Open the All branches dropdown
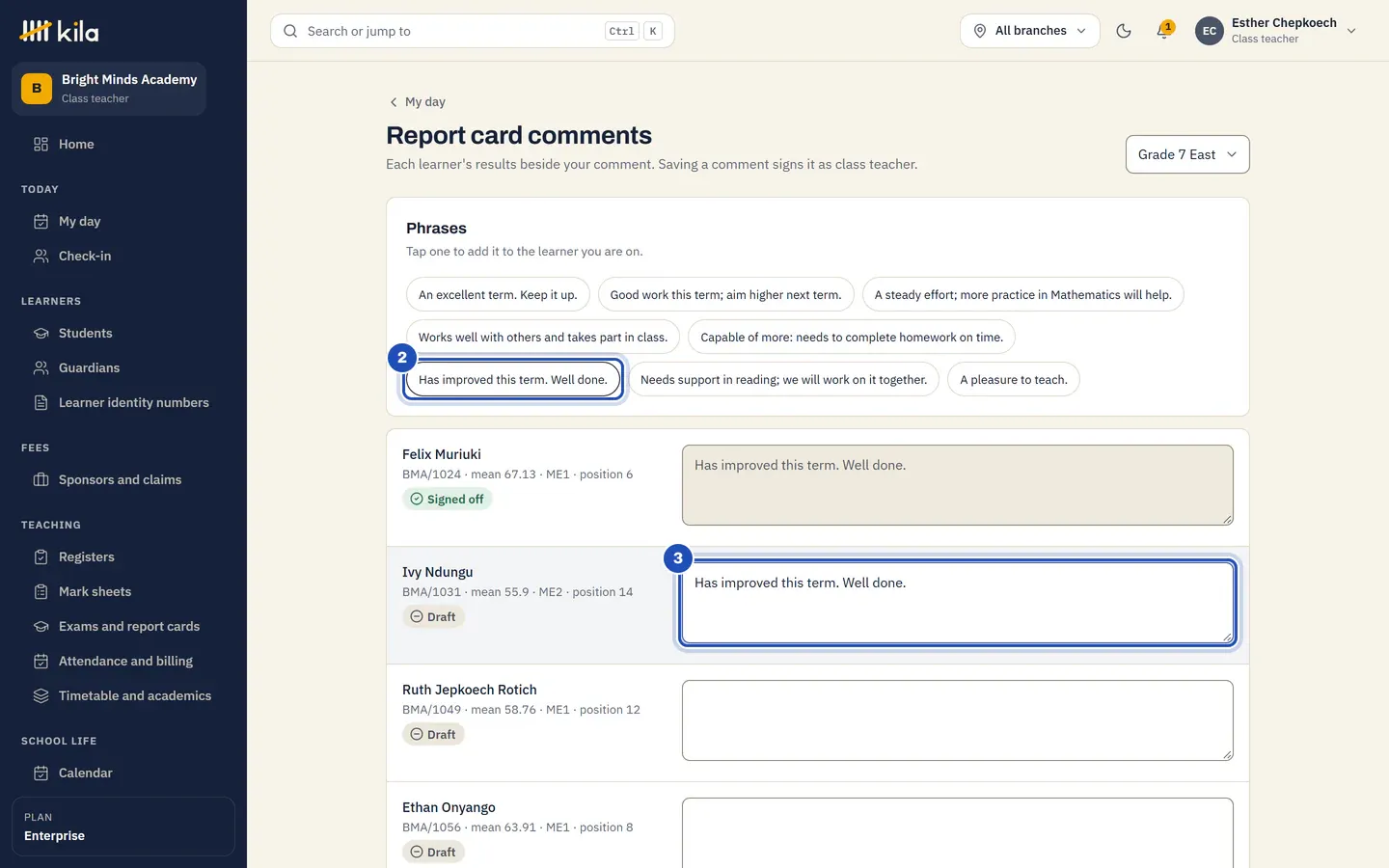 (1030, 31)
